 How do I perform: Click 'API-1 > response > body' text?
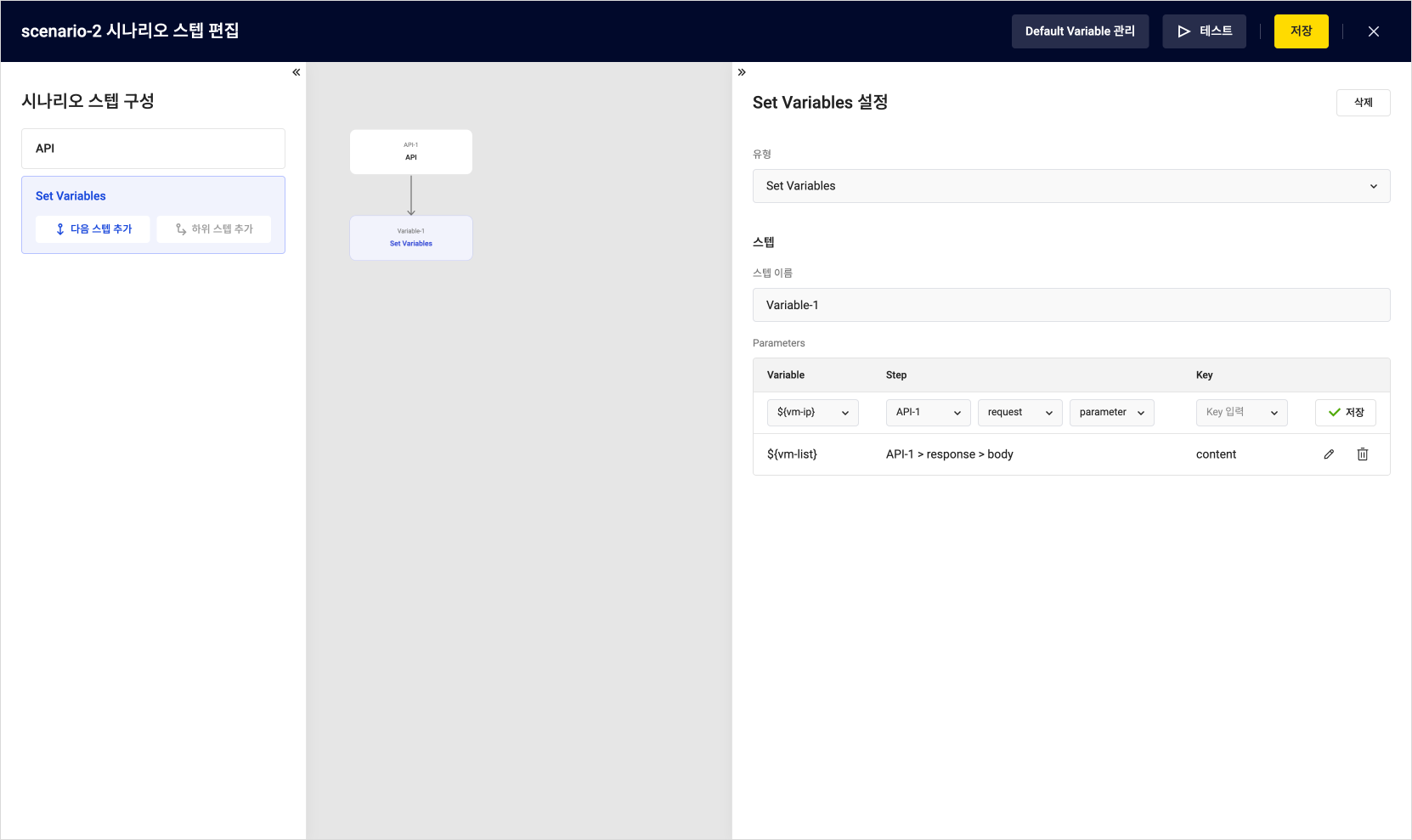950,454
